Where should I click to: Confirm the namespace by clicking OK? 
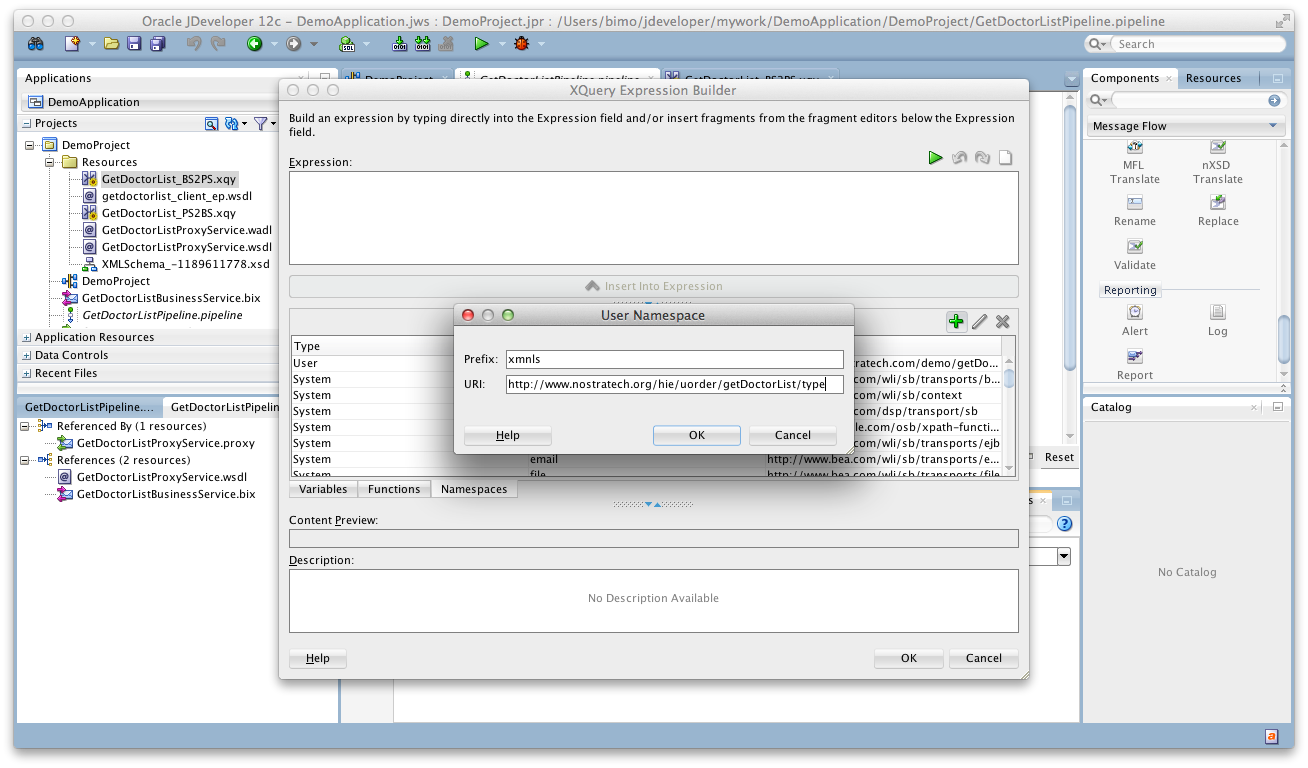click(x=696, y=435)
